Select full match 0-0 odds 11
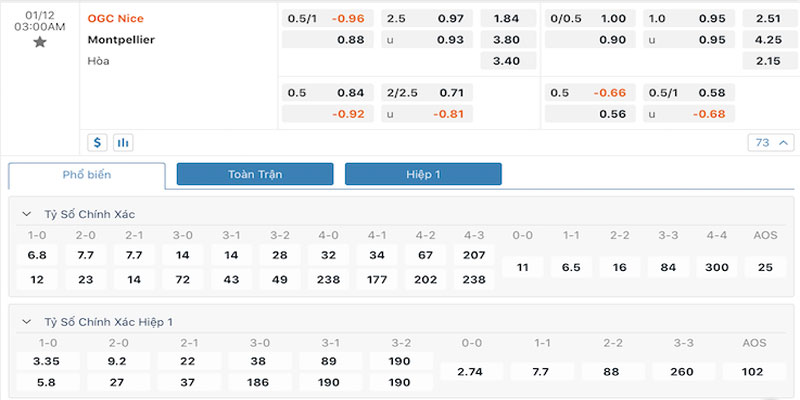The width and height of the screenshot is (800, 400). point(522,267)
